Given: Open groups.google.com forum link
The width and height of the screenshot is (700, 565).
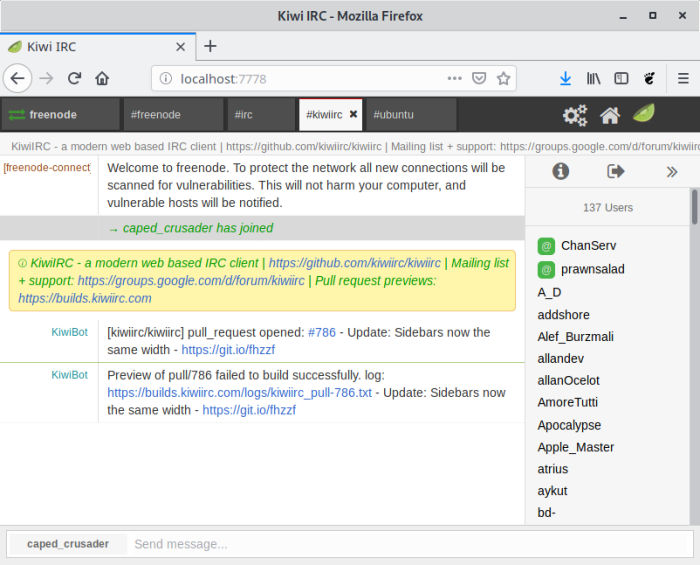Looking at the screenshot, I should coord(191,281).
